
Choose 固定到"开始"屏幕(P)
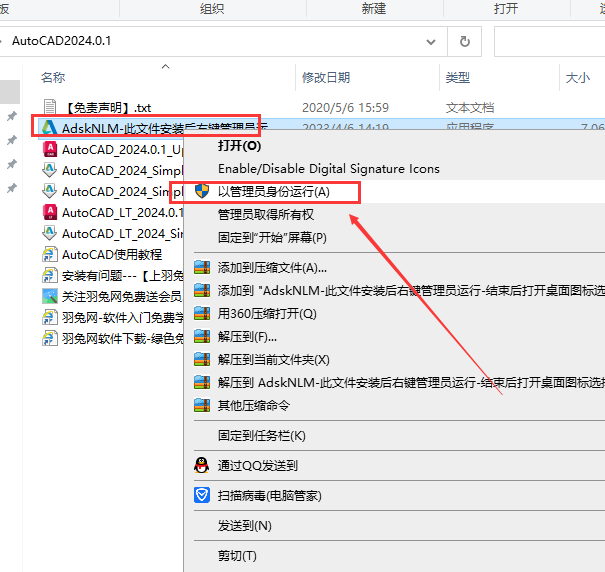[272, 237]
